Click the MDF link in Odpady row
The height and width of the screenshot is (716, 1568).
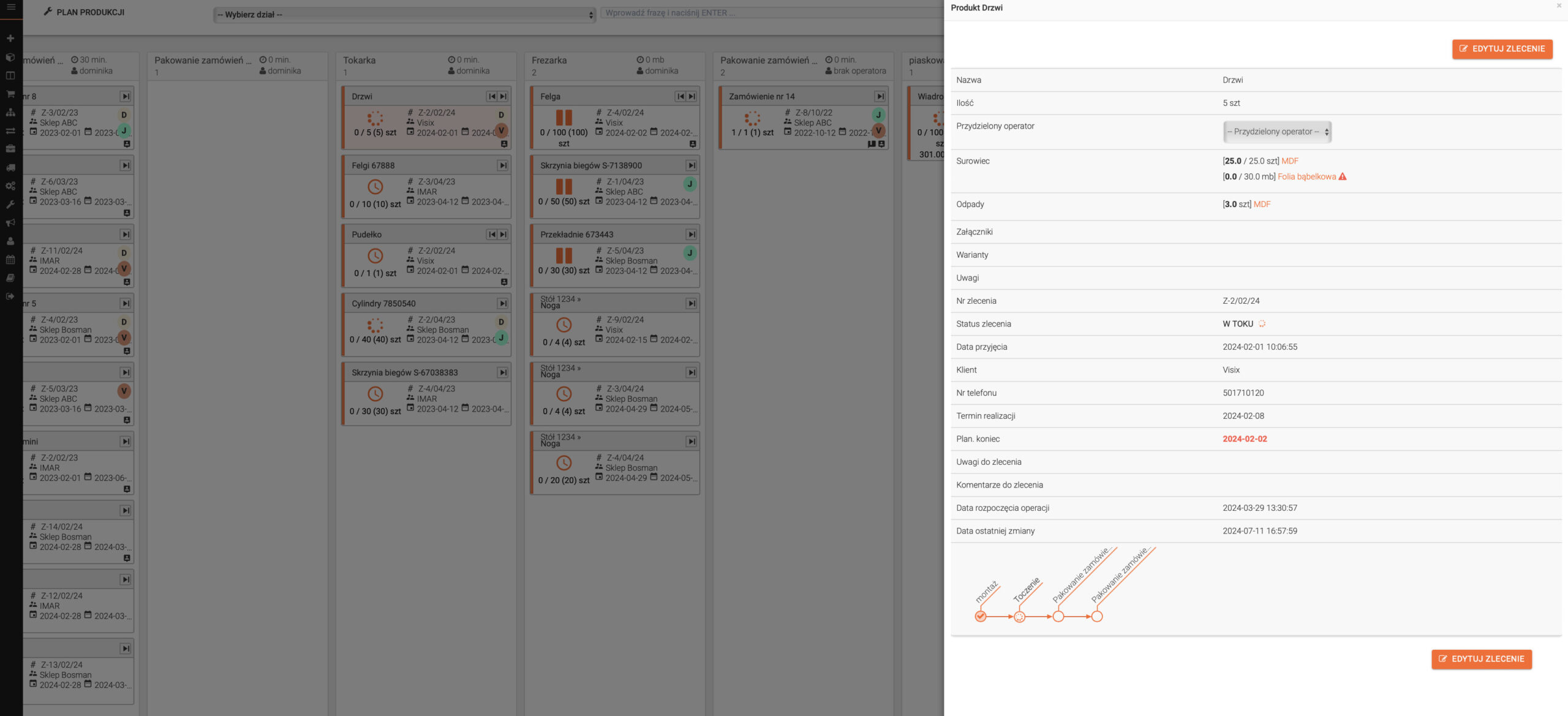click(1262, 205)
